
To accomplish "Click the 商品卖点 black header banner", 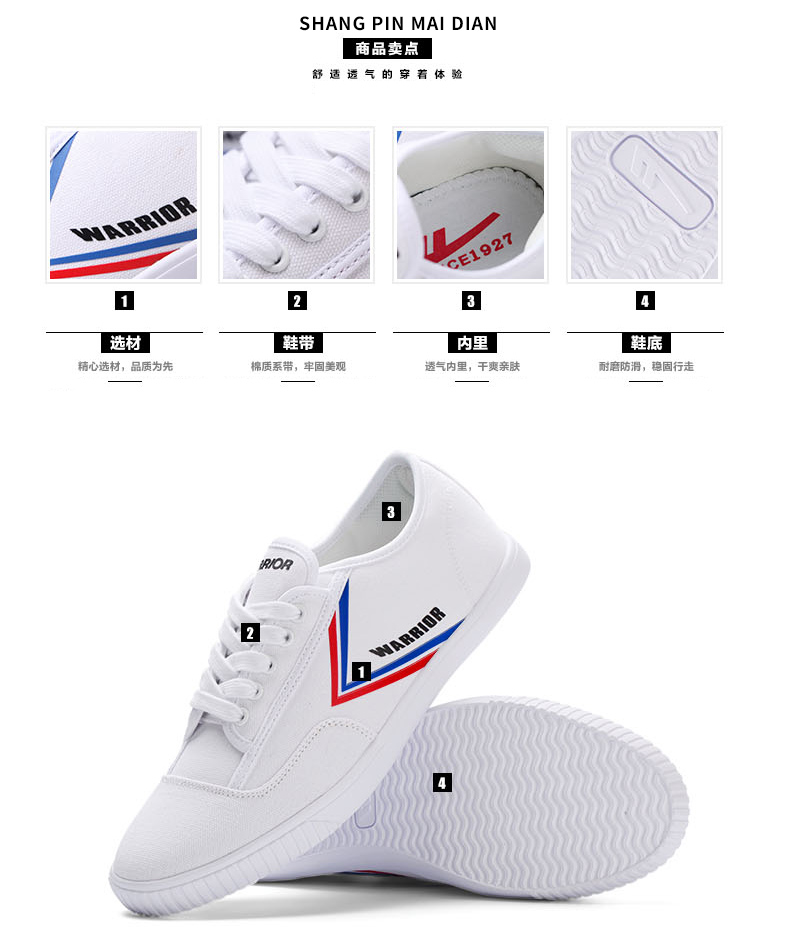I will point(387,48).
